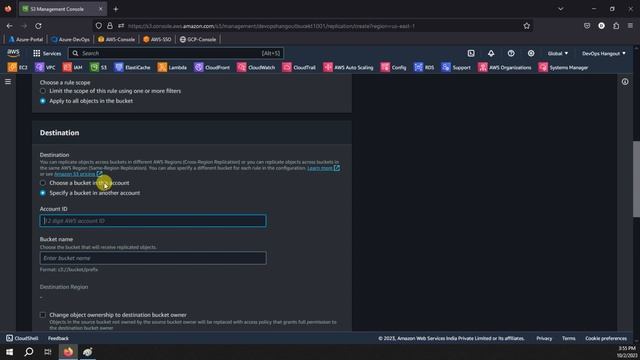Open the info panel icon on right
The width and height of the screenshot is (640, 360).
625,82
